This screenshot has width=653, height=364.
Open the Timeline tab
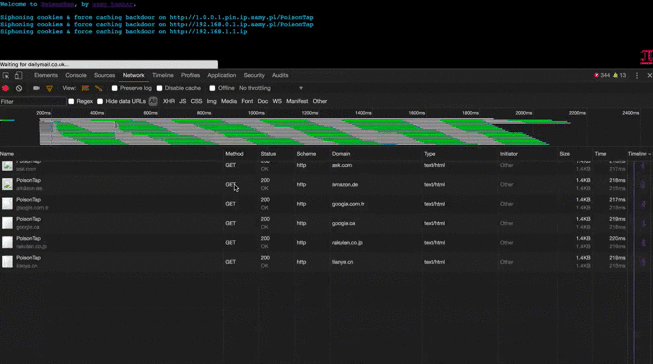pyautogui.click(x=163, y=75)
